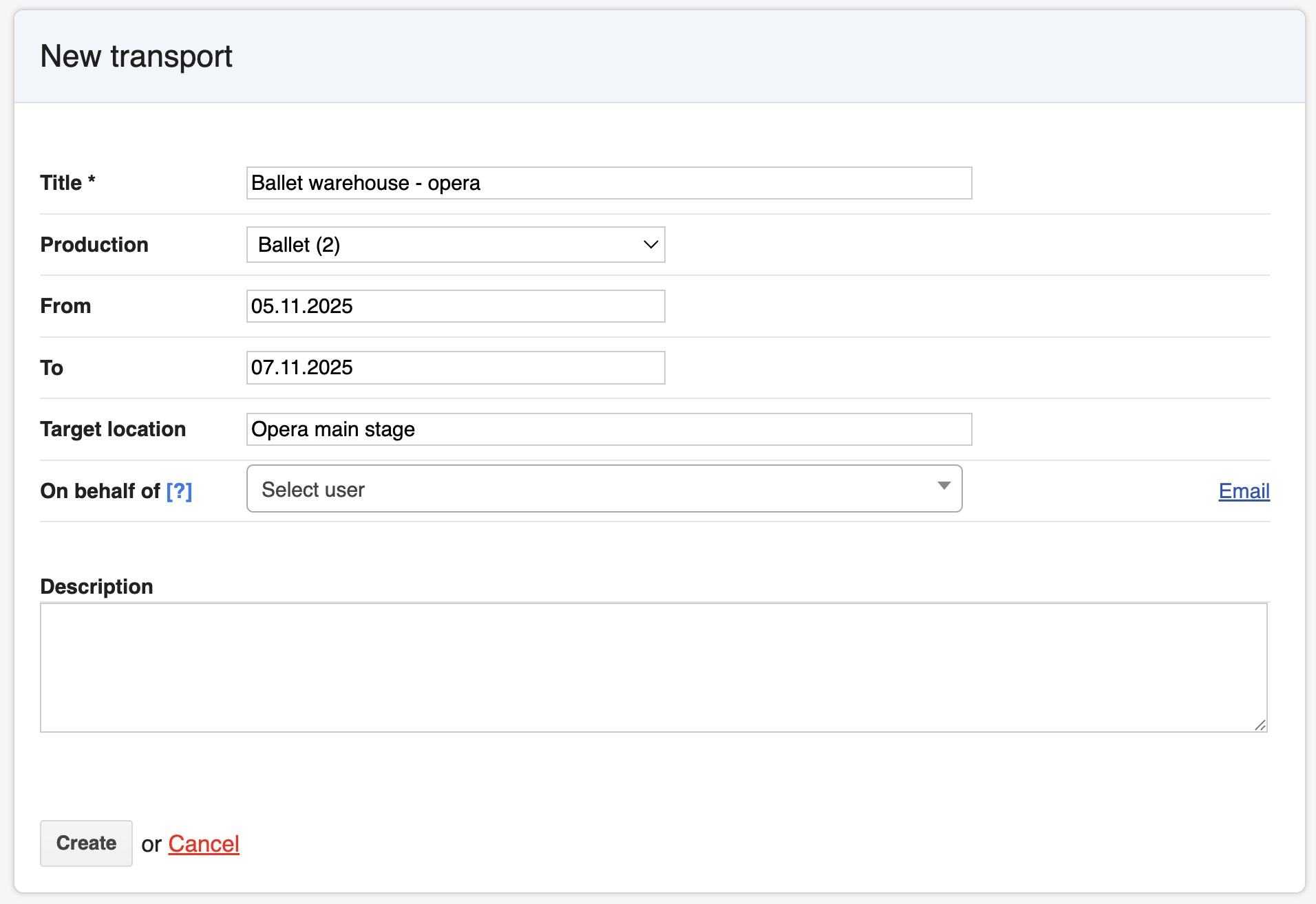Click the Title input field
Viewport: 1316px width, 904px height.
pos(608,183)
